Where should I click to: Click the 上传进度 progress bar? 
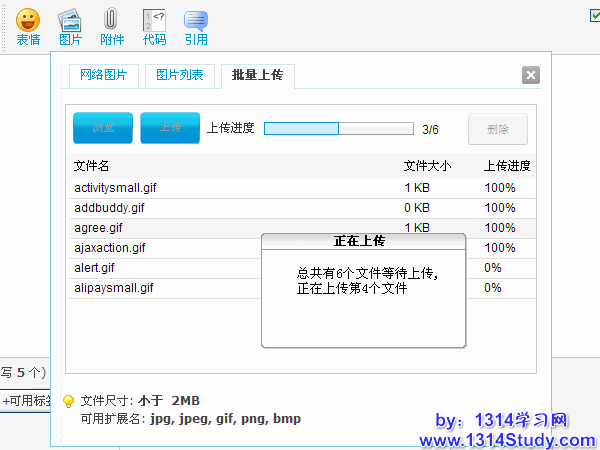click(338, 129)
